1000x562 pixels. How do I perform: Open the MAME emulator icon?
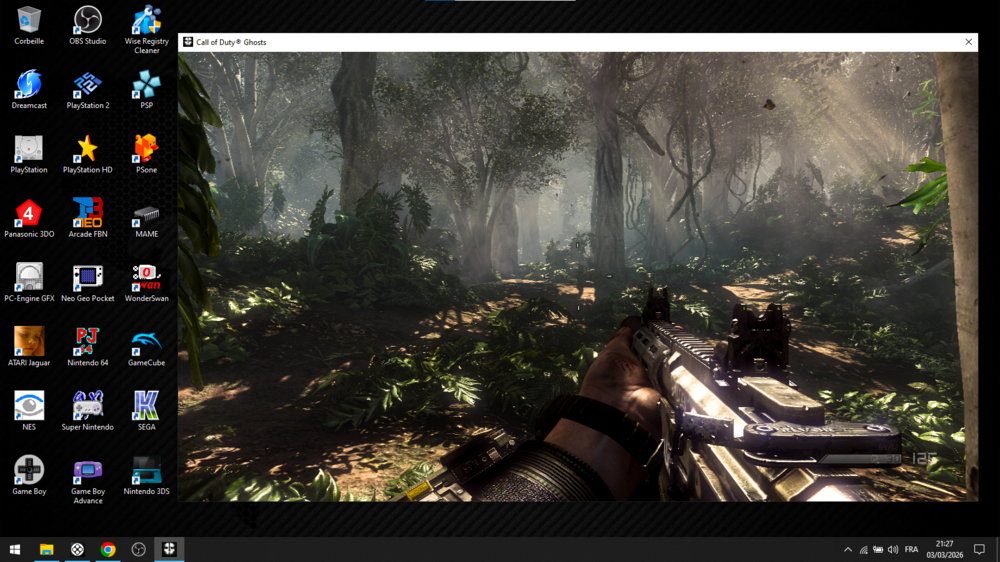pyautogui.click(x=146, y=214)
